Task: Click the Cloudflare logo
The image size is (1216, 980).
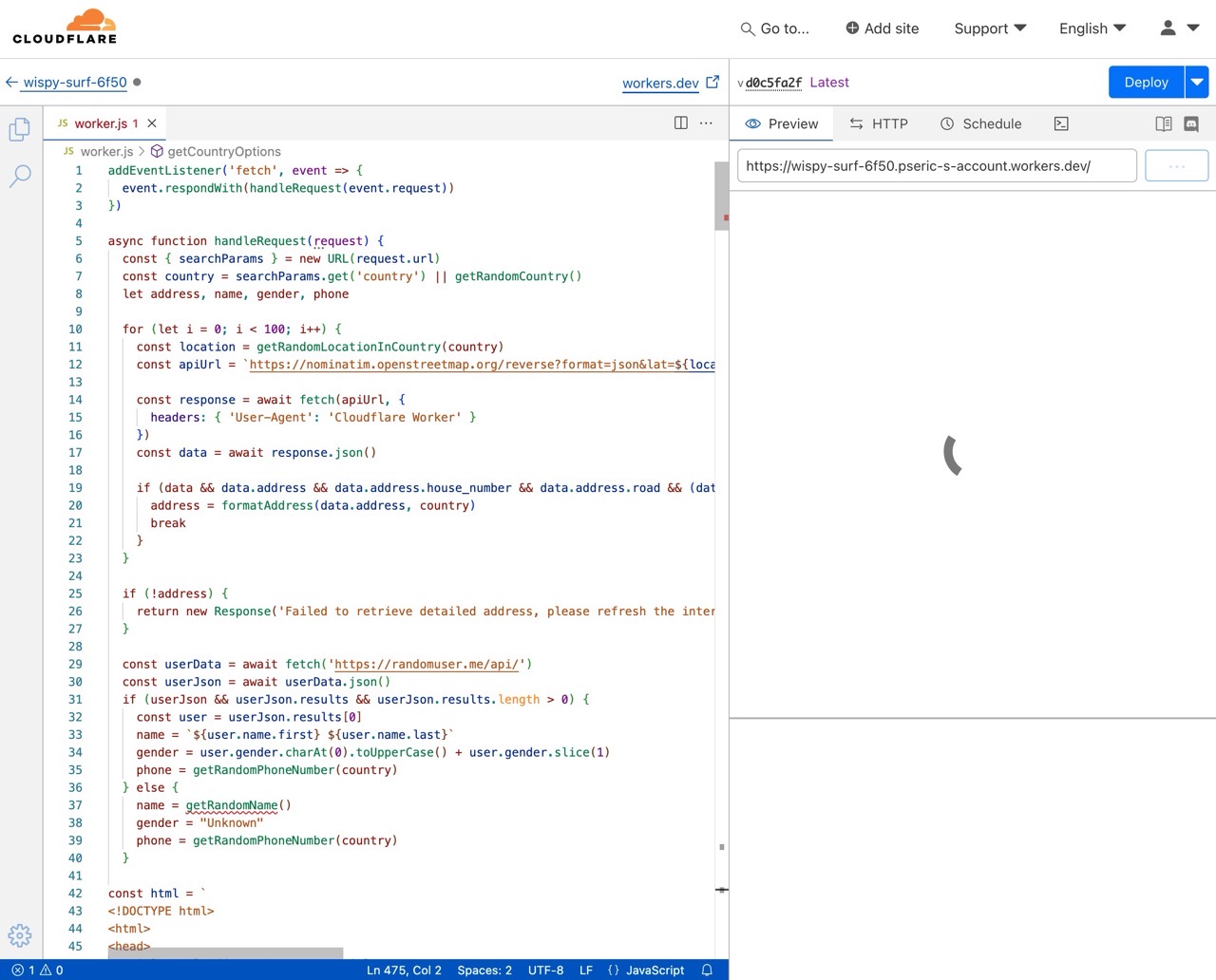Action: click(65, 28)
